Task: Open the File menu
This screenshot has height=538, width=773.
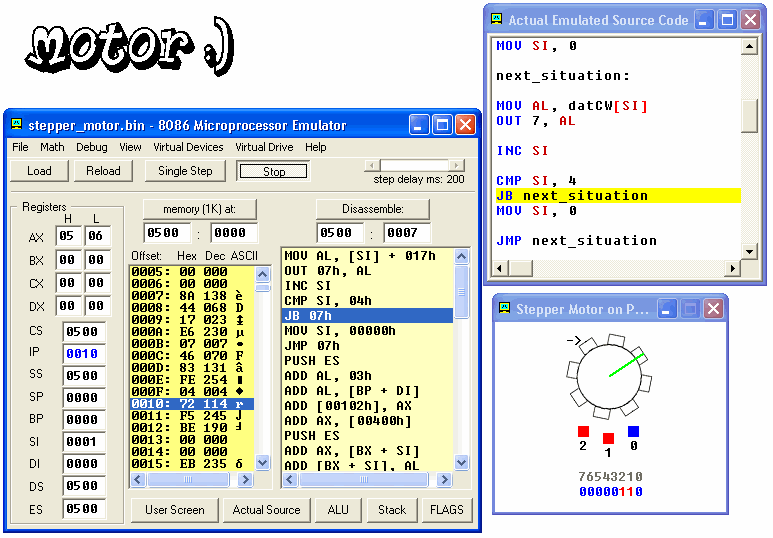Action: [x=20, y=147]
